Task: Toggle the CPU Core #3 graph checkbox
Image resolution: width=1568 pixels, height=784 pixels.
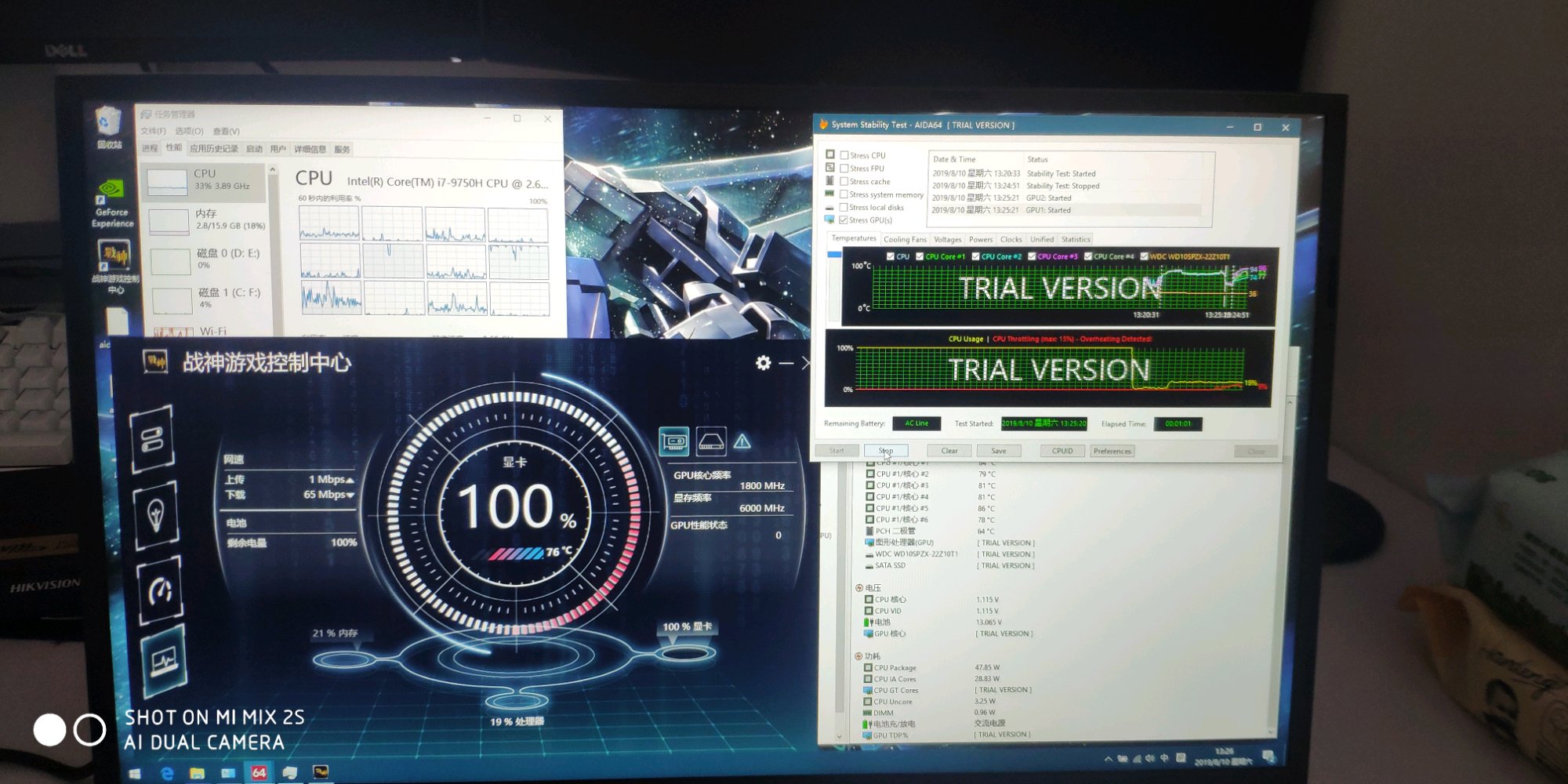Action: pyautogui.click(x=1032, y=256)
